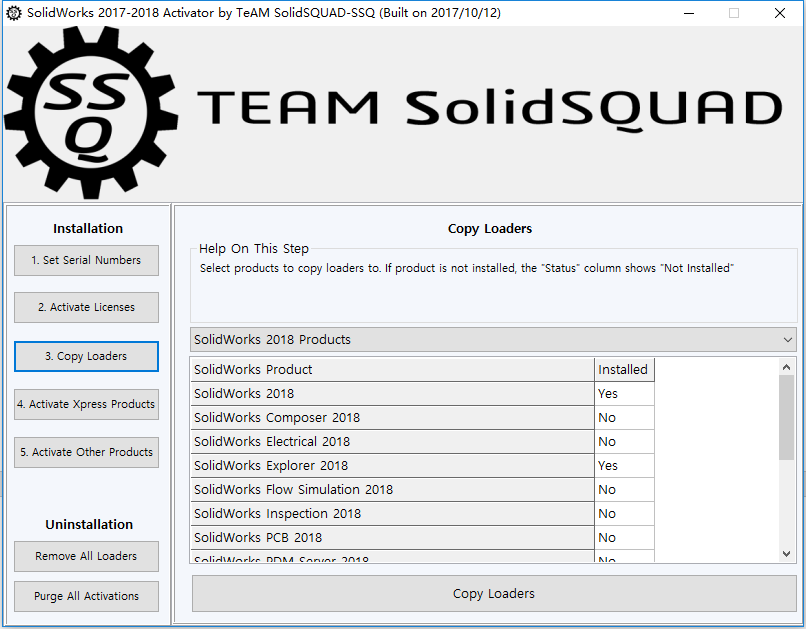Click the product list scrollbar thumb
Screen dimensions: 806x629
(x=786, y=417)
